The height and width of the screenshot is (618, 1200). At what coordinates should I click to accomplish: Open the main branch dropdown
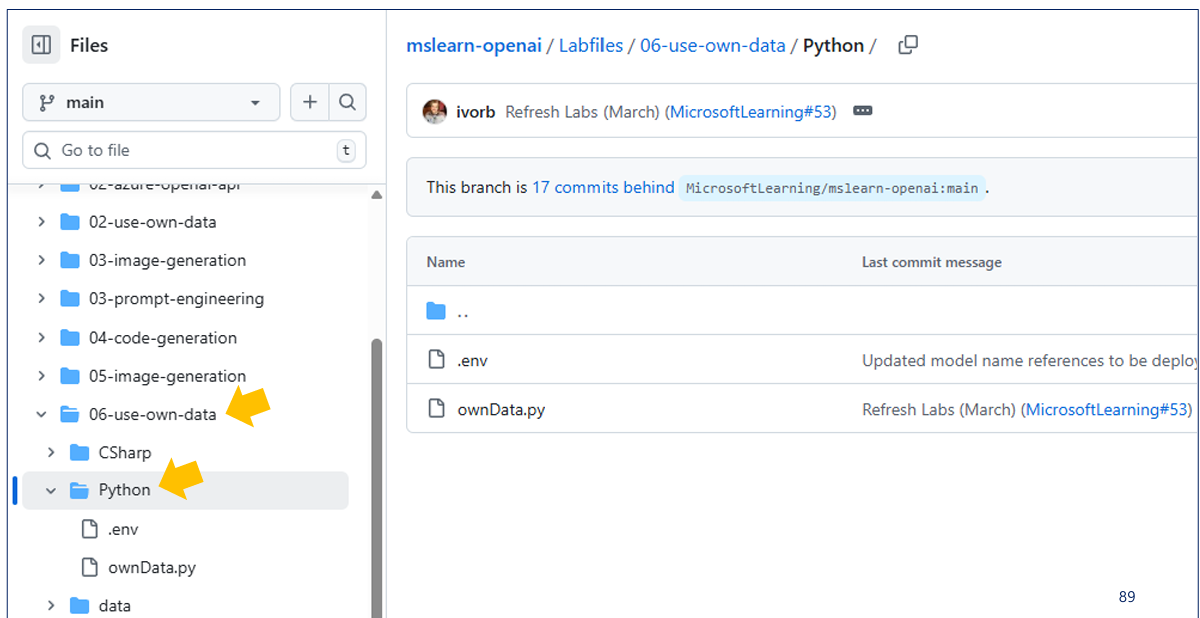point(151,102)
